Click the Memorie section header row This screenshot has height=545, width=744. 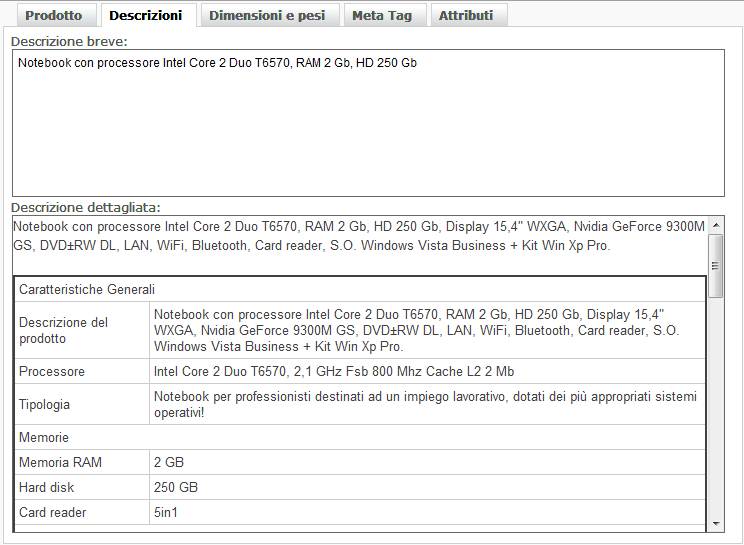(358, 438)
